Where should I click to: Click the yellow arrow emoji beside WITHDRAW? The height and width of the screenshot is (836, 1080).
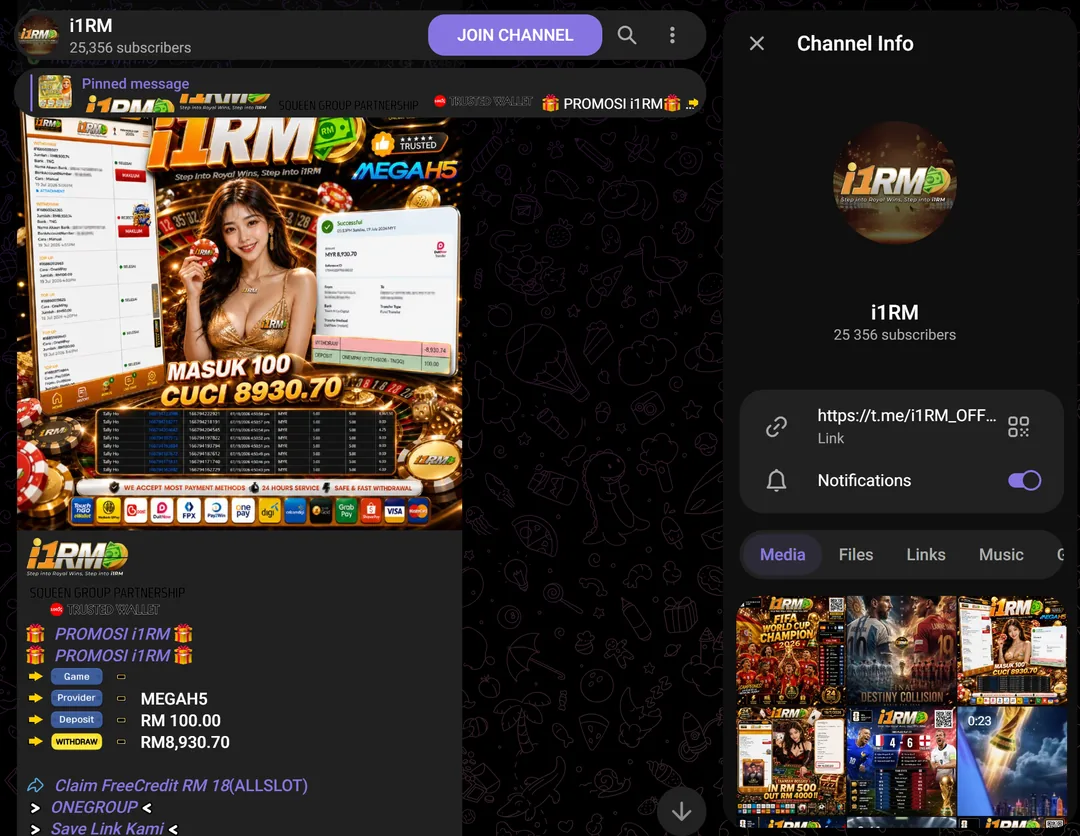(35, 742)
